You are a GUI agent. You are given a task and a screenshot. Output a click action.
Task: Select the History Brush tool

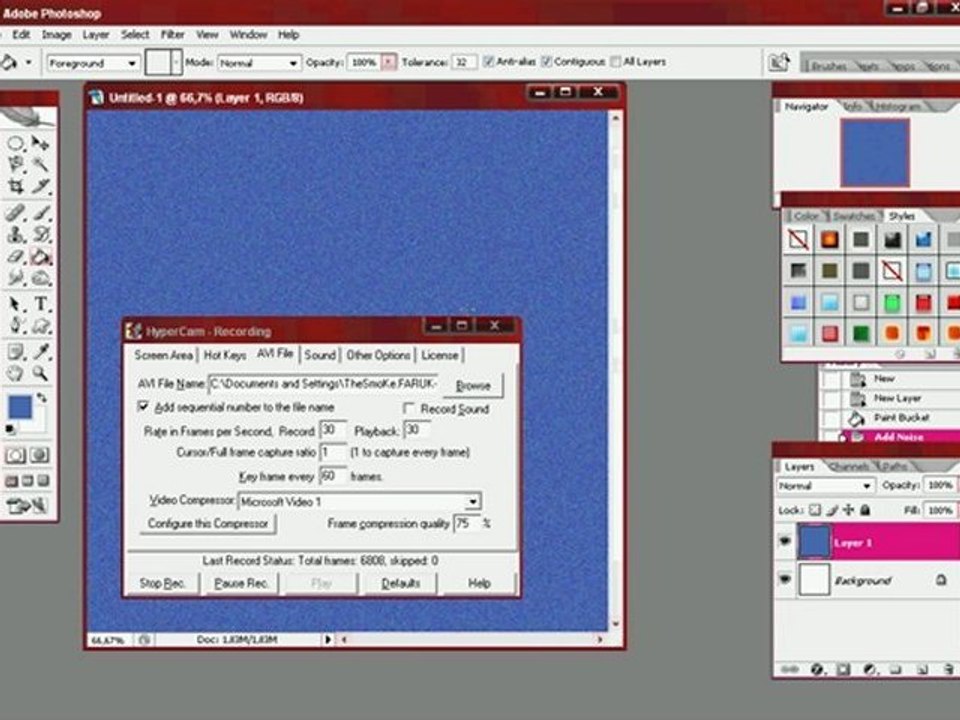coord(40,234)
